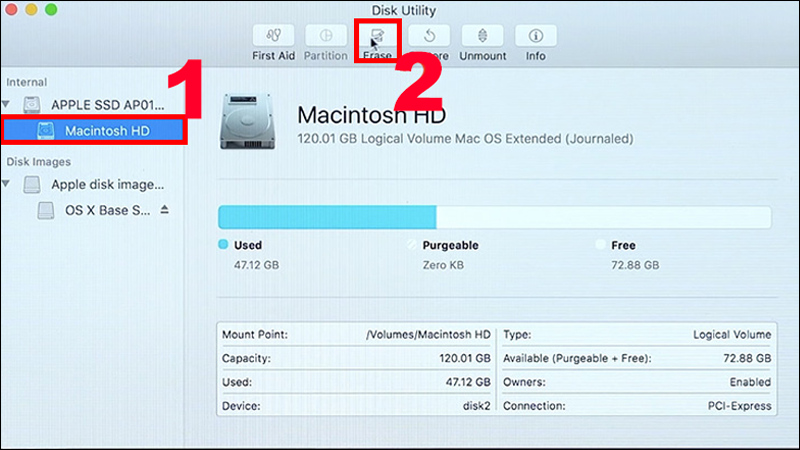This screenshot has height=450, width=800.
Task: Click the Macintosh HD title text
Action: click(x=371, y=115)
